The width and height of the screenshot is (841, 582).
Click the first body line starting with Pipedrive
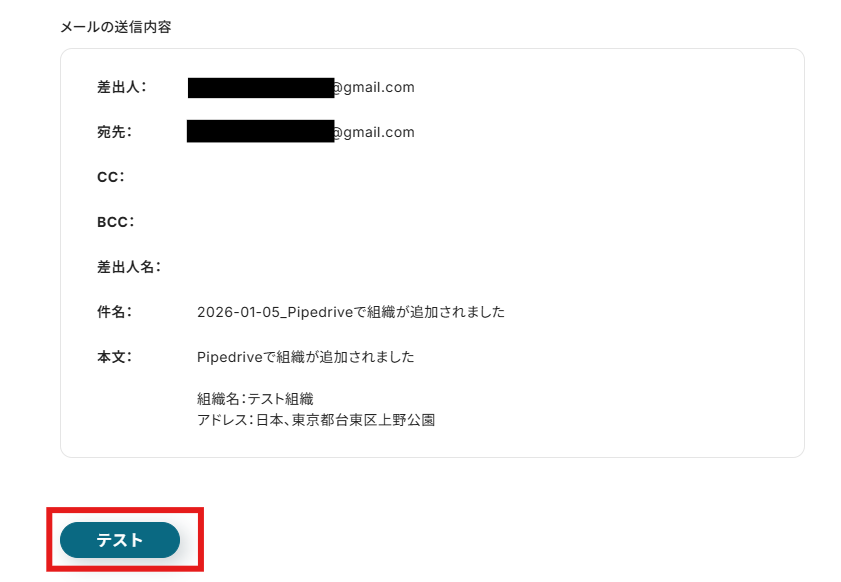coord(306,357)
